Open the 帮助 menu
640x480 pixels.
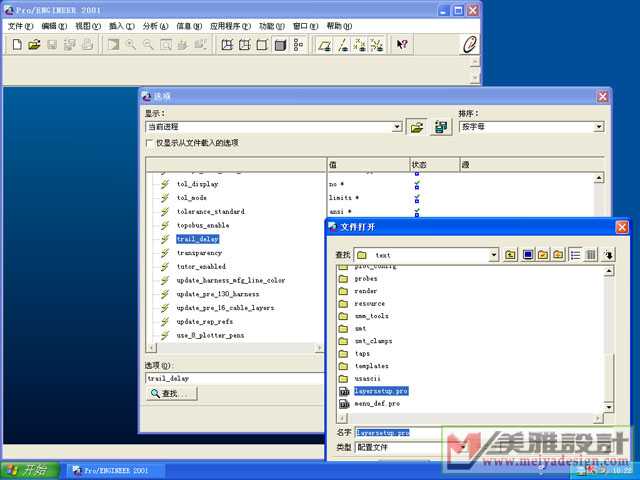coord(339,26)
